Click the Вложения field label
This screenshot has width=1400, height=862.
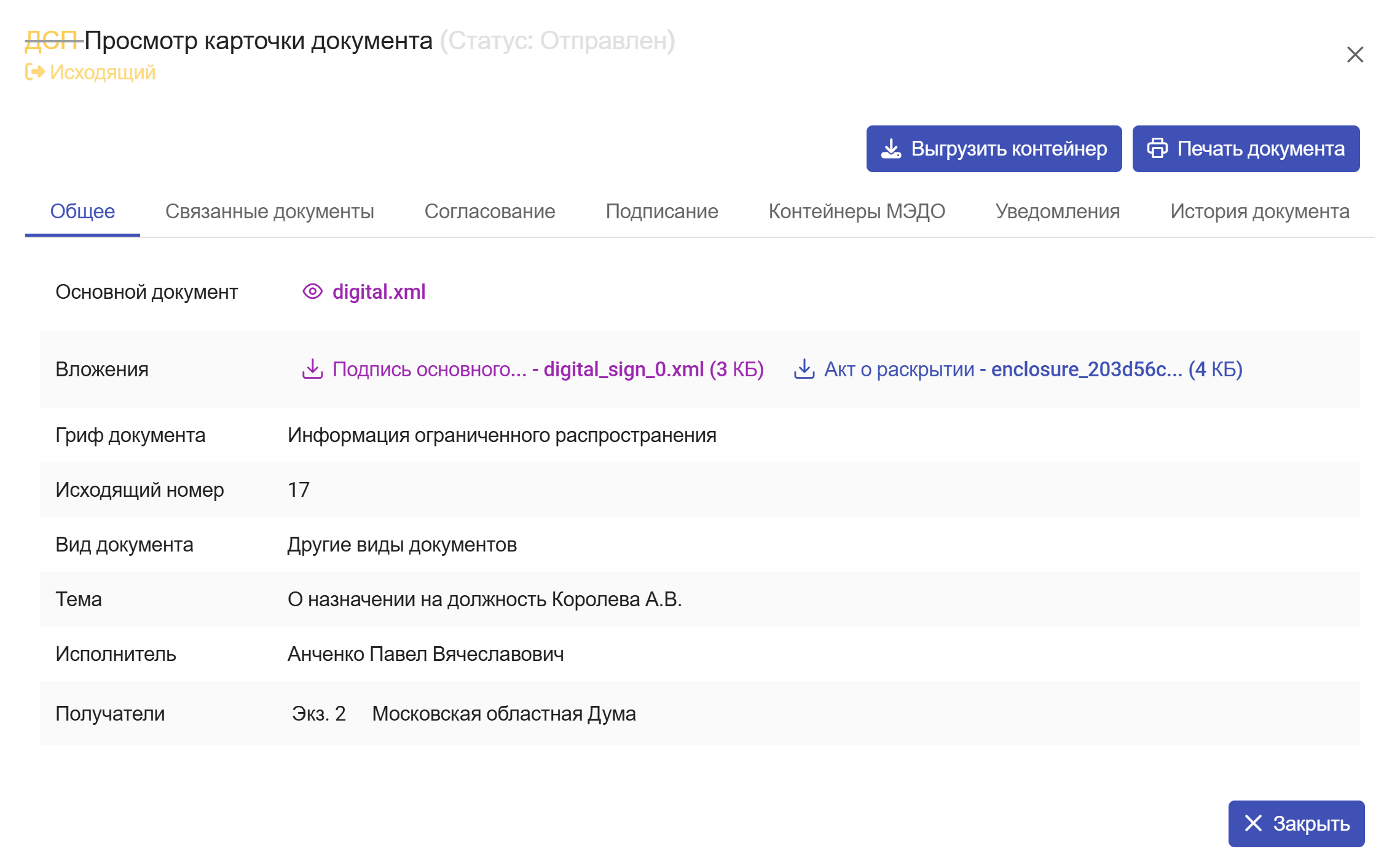click(102, 370)
